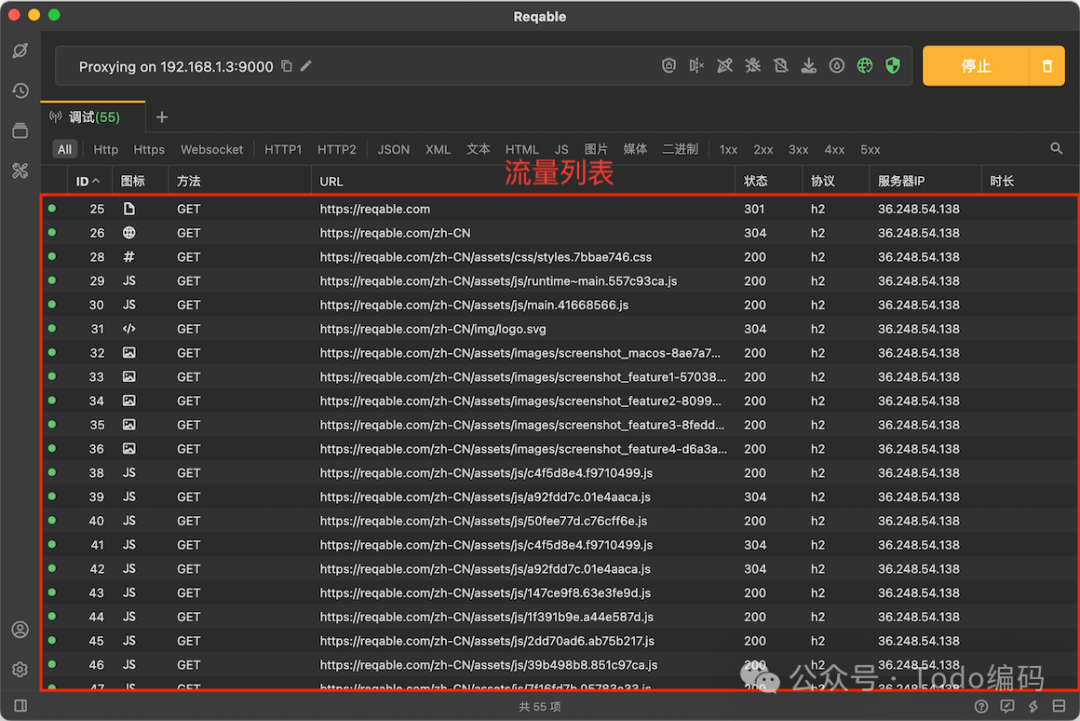The height and width of the screenshot is (721, 1080).
Task: Toggle the sidebar panel icon at bottom left
Action: tap(21, 706)
